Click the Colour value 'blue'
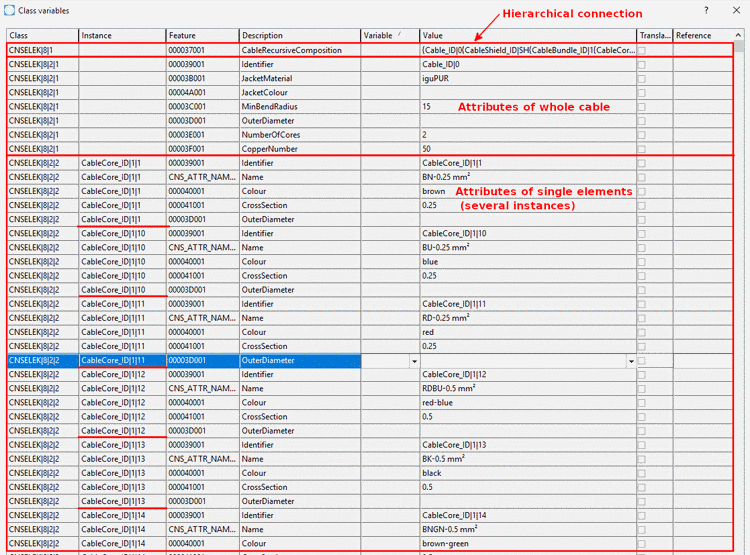 [528, 262]
